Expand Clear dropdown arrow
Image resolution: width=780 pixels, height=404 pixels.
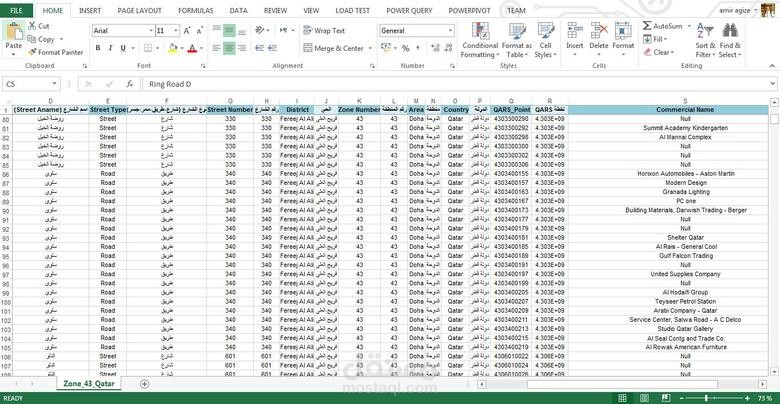672,52
